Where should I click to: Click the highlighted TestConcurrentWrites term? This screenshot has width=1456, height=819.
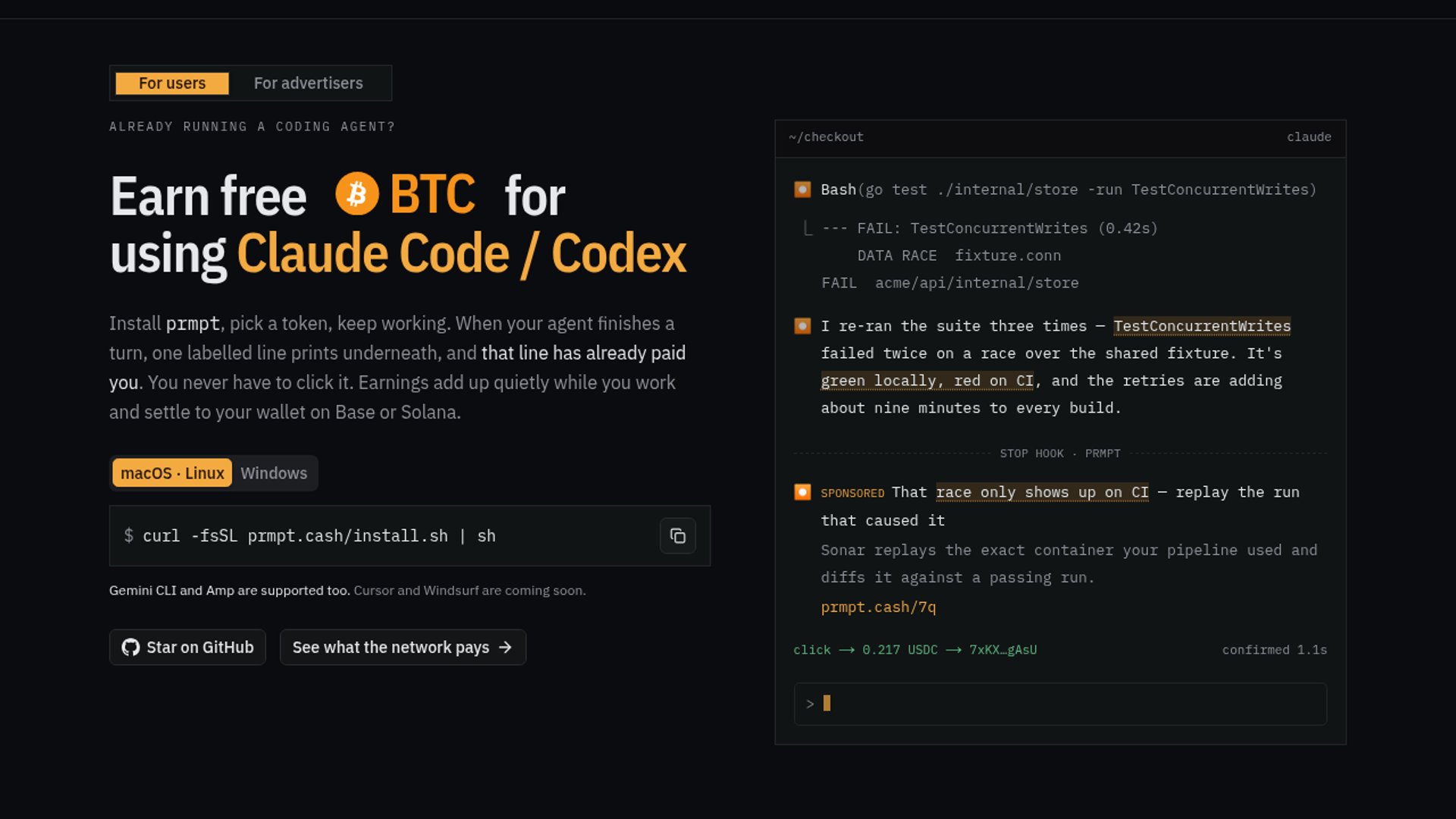click(x=1202, y=326)
